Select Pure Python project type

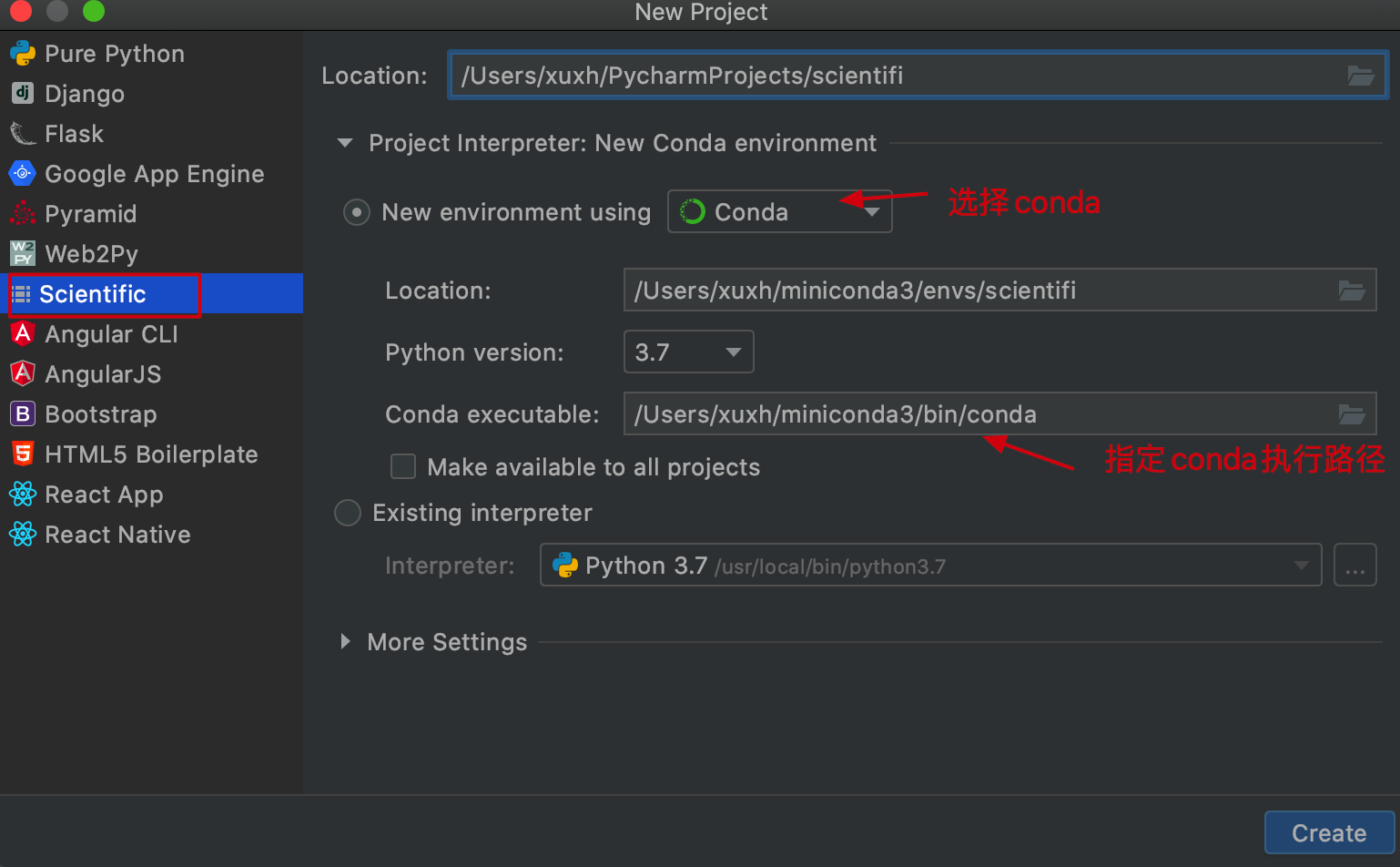(152, 54)
